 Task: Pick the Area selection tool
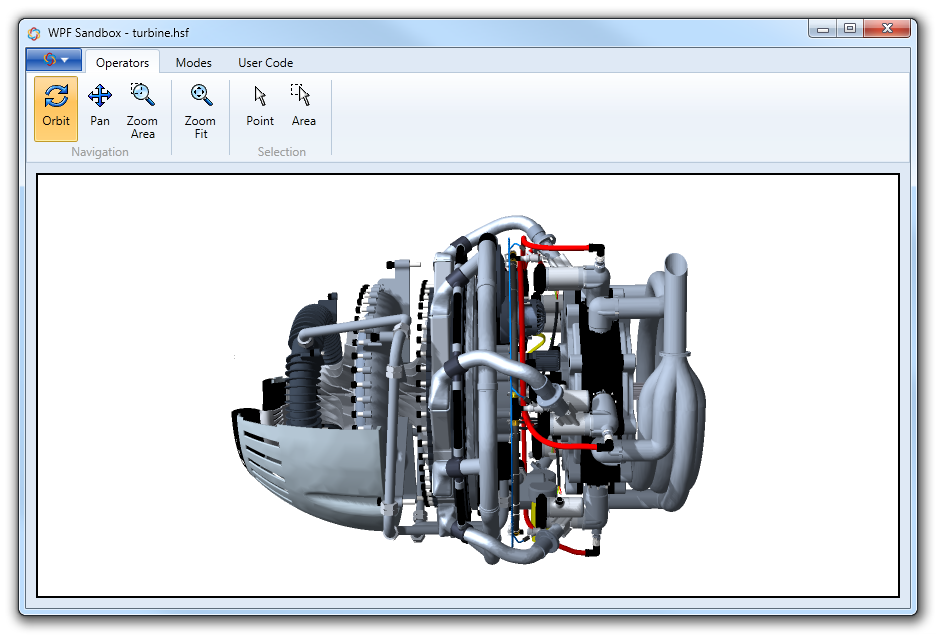coord(303,108)
